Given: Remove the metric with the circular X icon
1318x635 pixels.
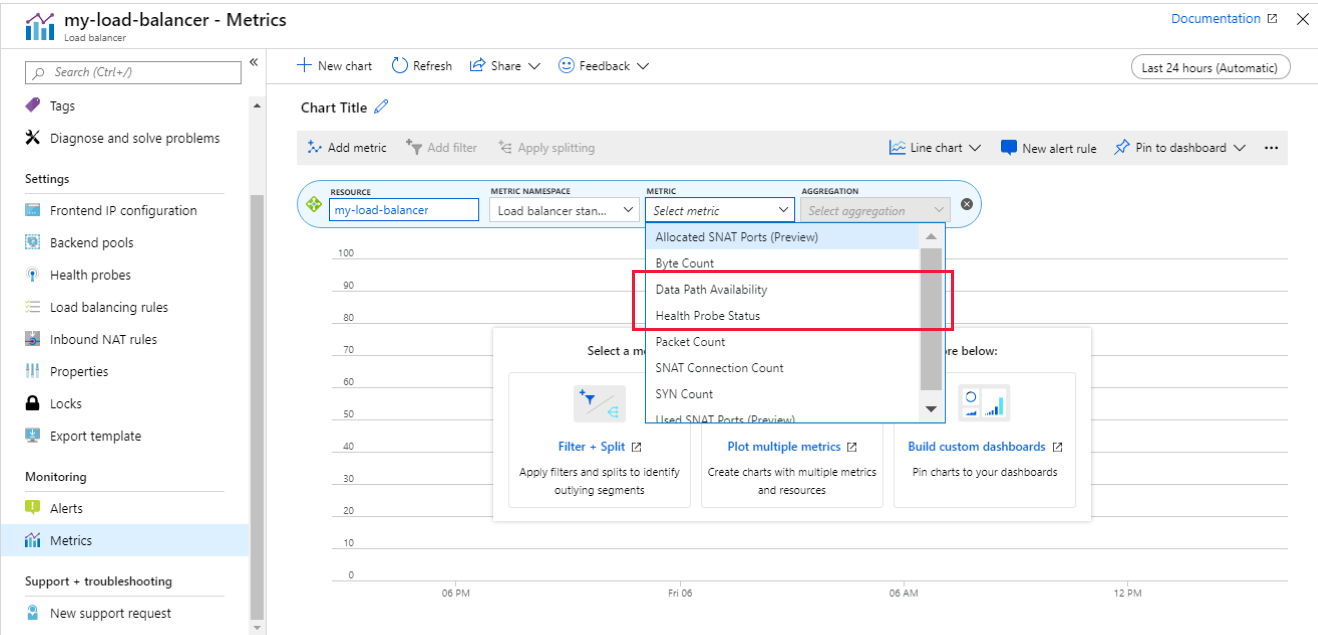Looking at the screenshot, I should pos(966,203).
